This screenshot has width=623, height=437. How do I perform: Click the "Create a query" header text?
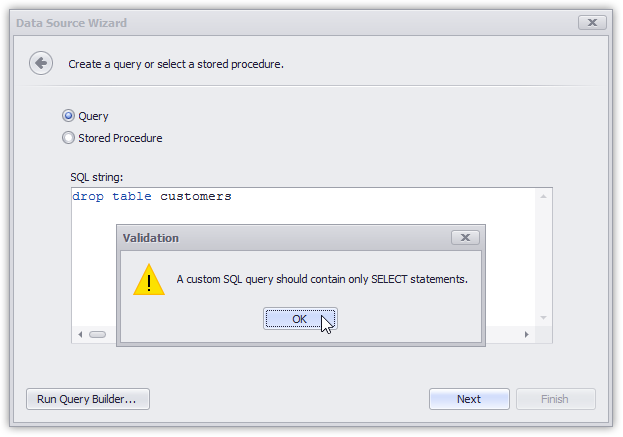176,64
